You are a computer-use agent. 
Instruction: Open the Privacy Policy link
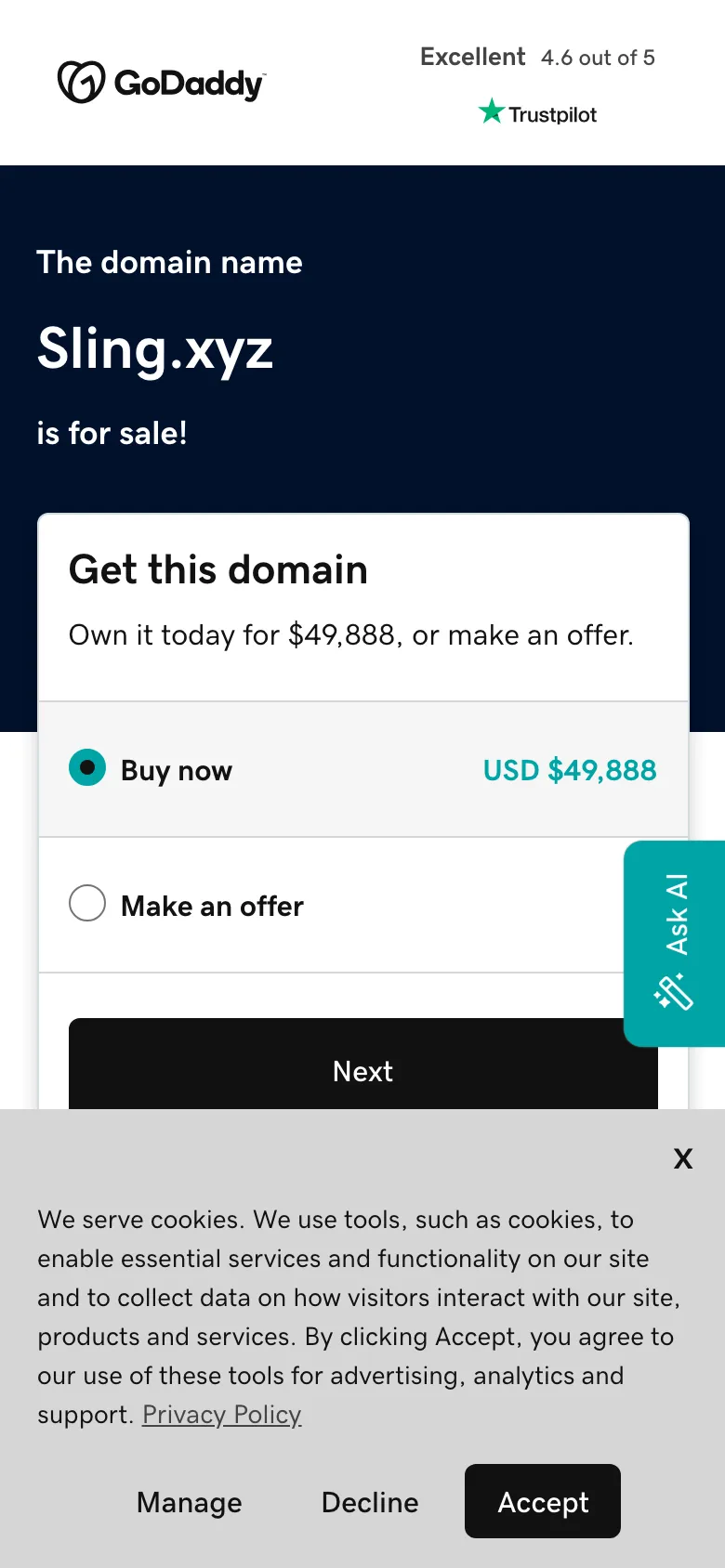coord(221,1415)
